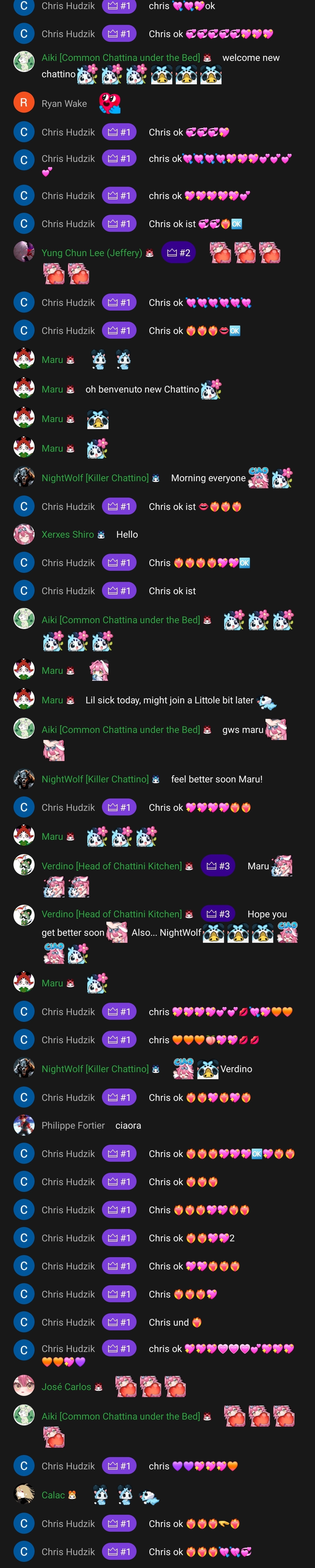Click José Carlos's avatar image
This screenshot has width=315, height=1568.
click(x=24, y=1387)
